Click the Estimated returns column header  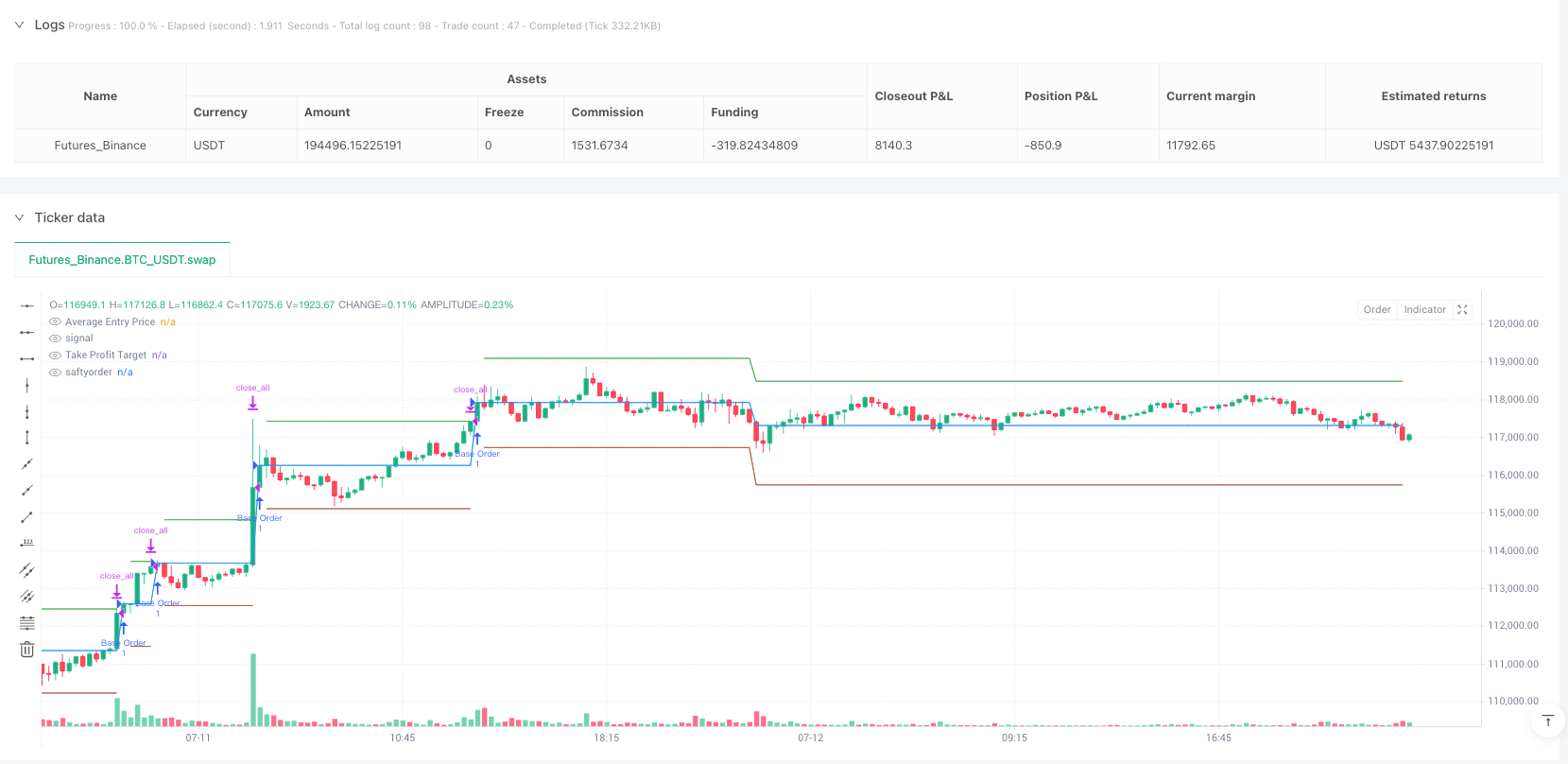pyautogui.click(x=1433, y=96)
